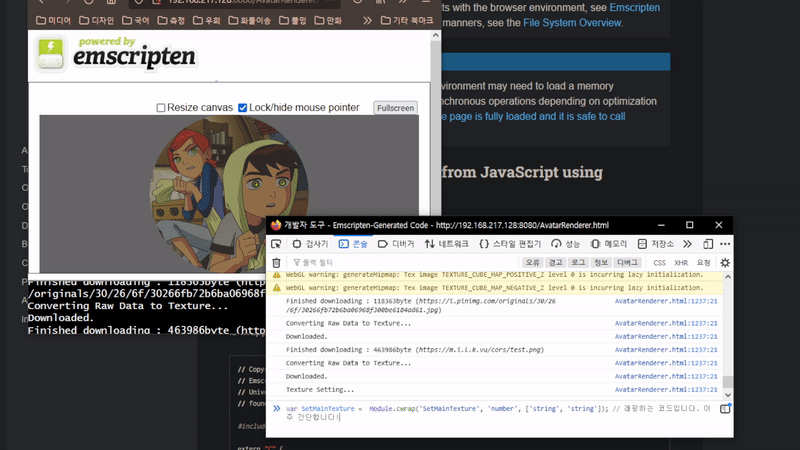Toggle the CSS filter in console
The image size is (800, 450).
pyautogui.click(x=659, y=263)
